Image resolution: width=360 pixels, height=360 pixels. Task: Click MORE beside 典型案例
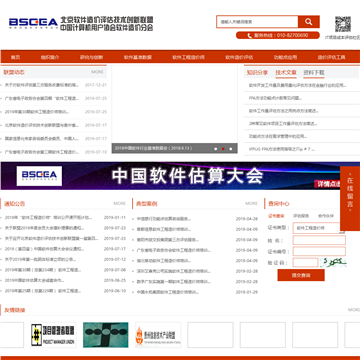point(251,203)
